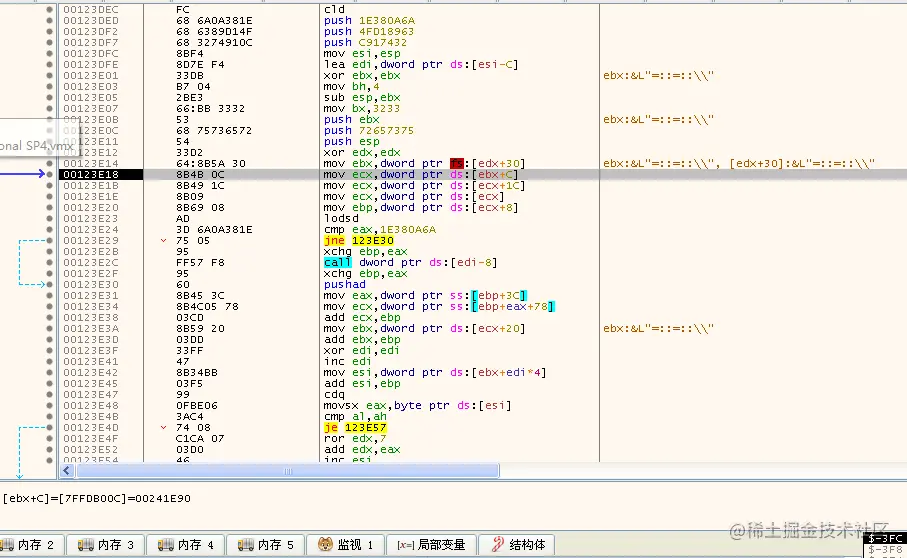This screenshot has width=907, height=558.
Task: Open the 监视 1 watch tab
Action: click(x=346, y=545)
